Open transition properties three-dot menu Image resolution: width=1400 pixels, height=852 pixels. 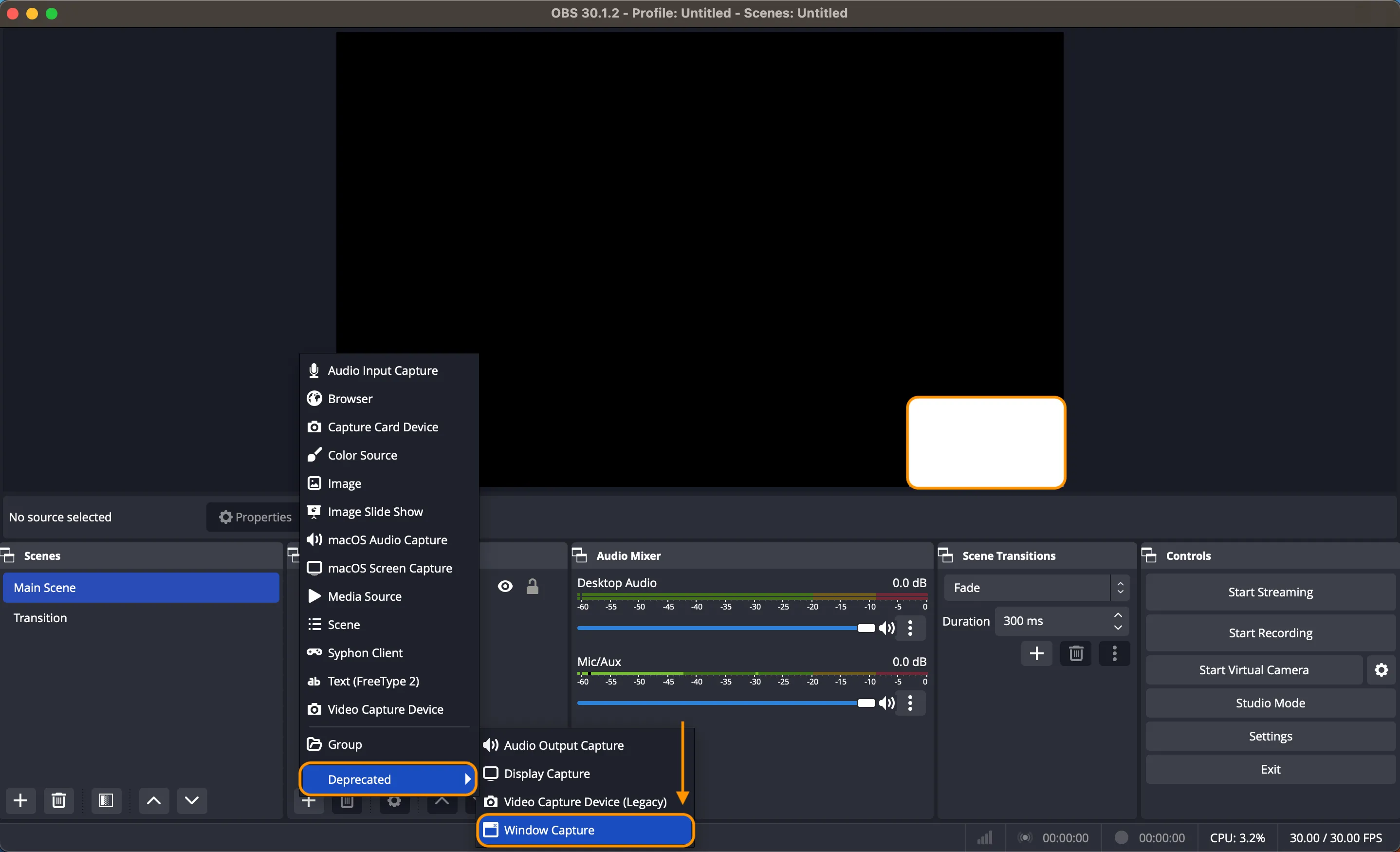tap(1114, 653)
